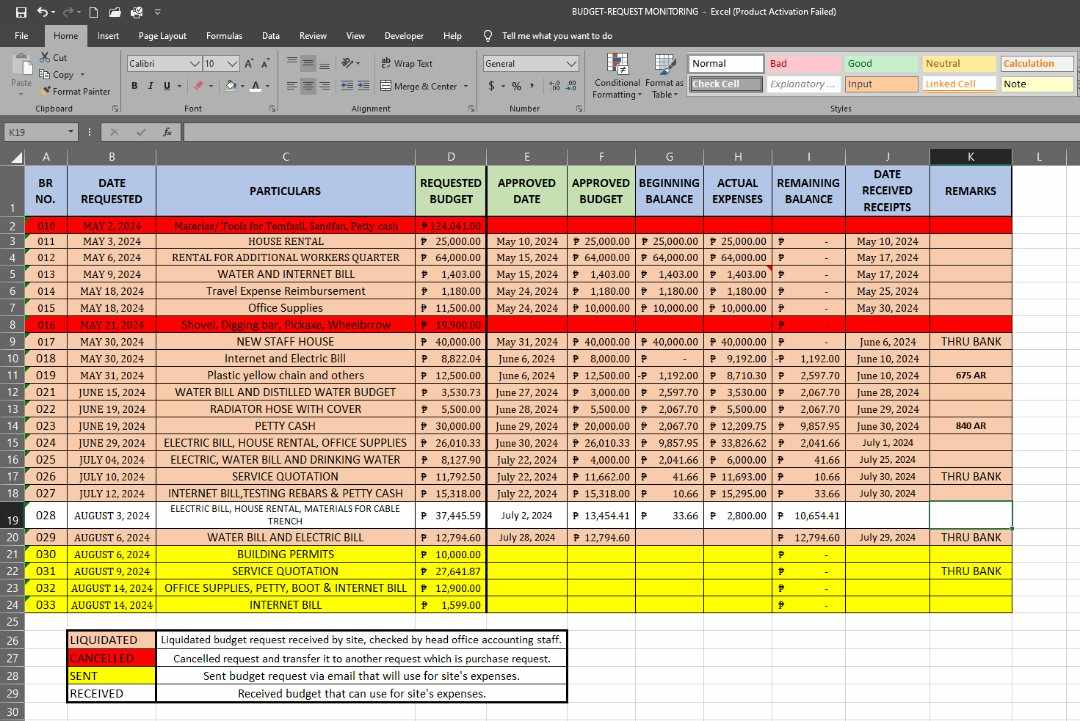Viewport: 1080px width, 721px height.
Task: Open a file using the folder icon
Action: point(114,12)
